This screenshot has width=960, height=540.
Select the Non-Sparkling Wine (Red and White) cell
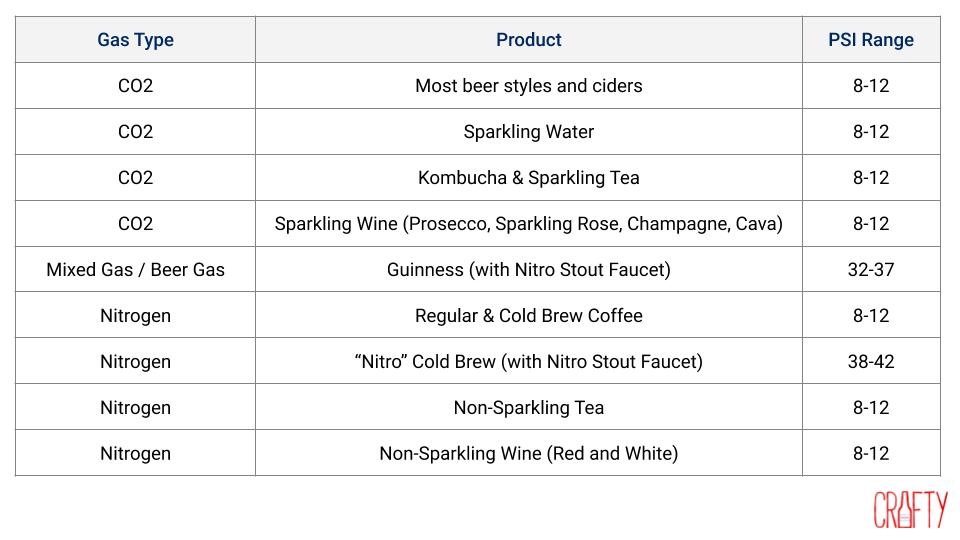click(x=528, y=454)
